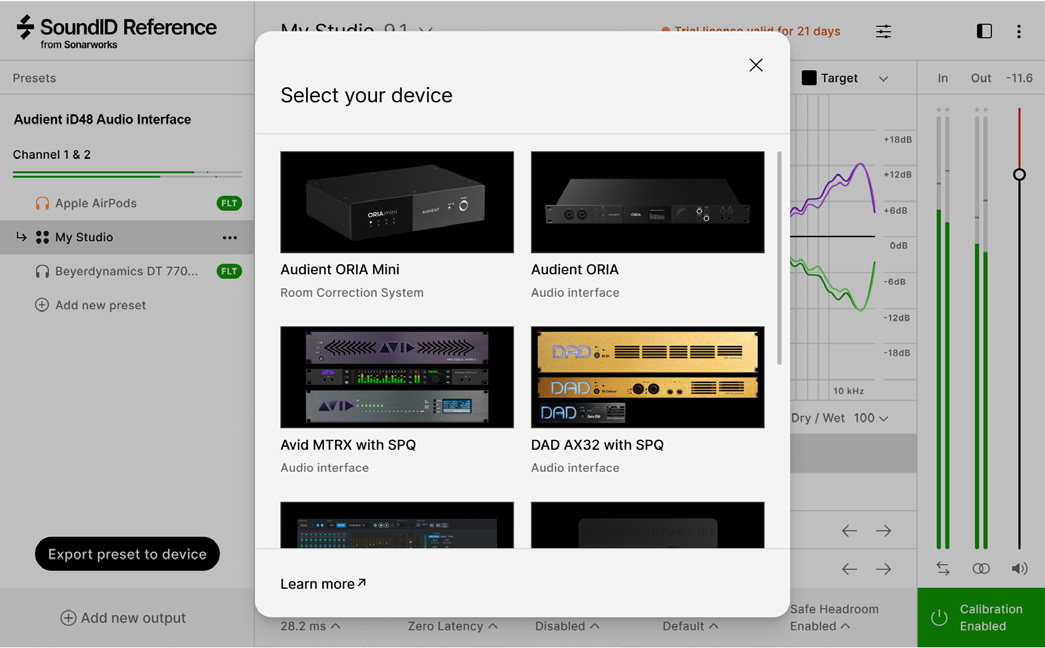1045x648 pixels.
Task: Click the output volume slider handle
Action: (1019, 175)
